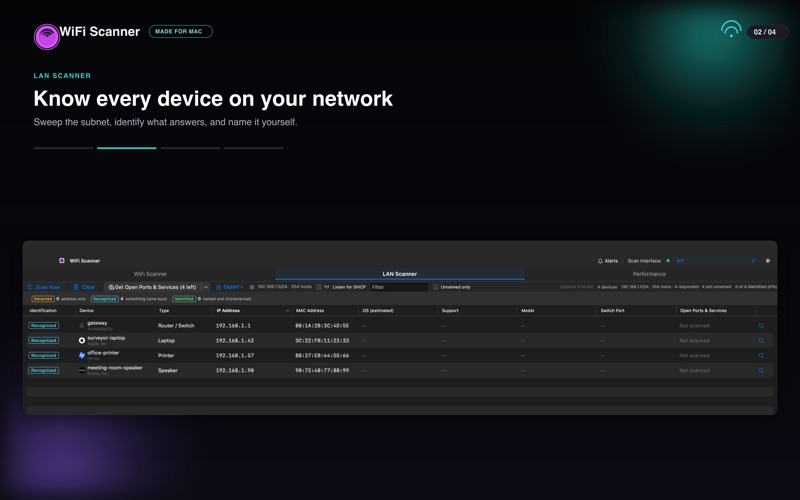This screenshot has width=800, height=500.
Task: Click magnifier icon in gateway row
Action: pyautogui.click(x=761, y=326)
